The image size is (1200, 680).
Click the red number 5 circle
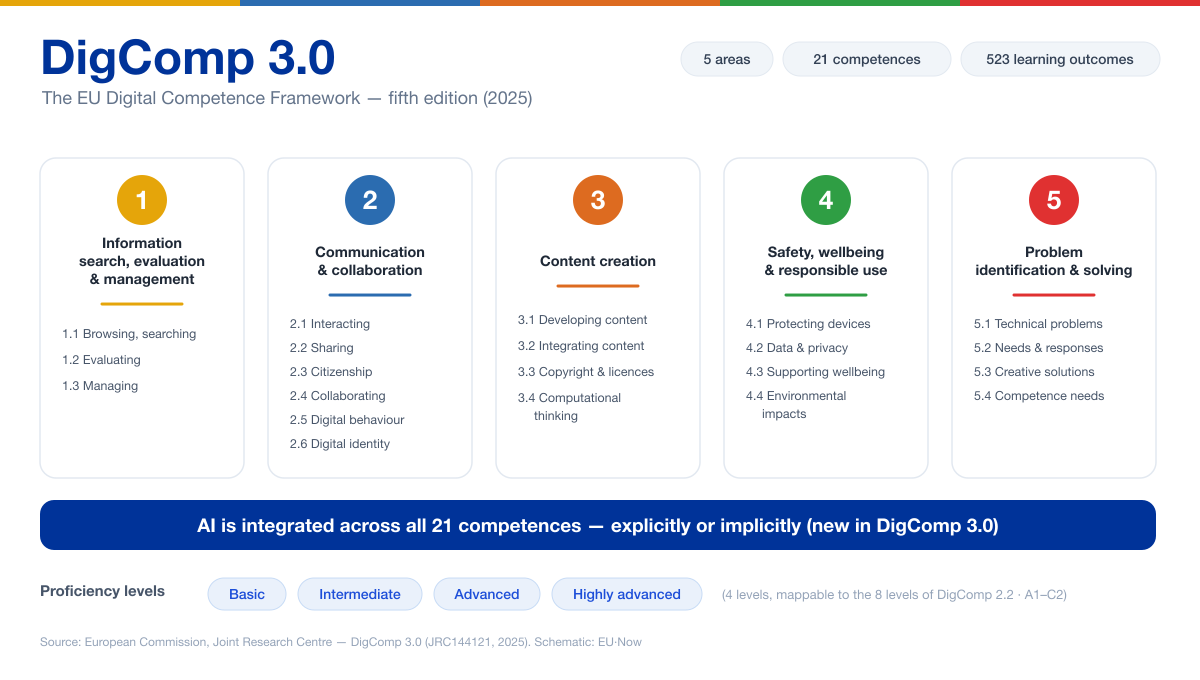(1054, 200)
